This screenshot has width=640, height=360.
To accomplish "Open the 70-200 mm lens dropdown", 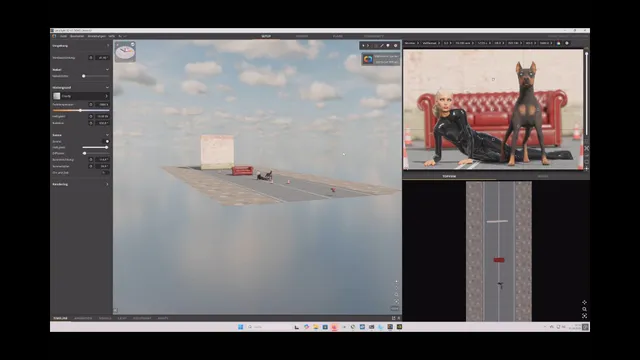I will point(464,43).
